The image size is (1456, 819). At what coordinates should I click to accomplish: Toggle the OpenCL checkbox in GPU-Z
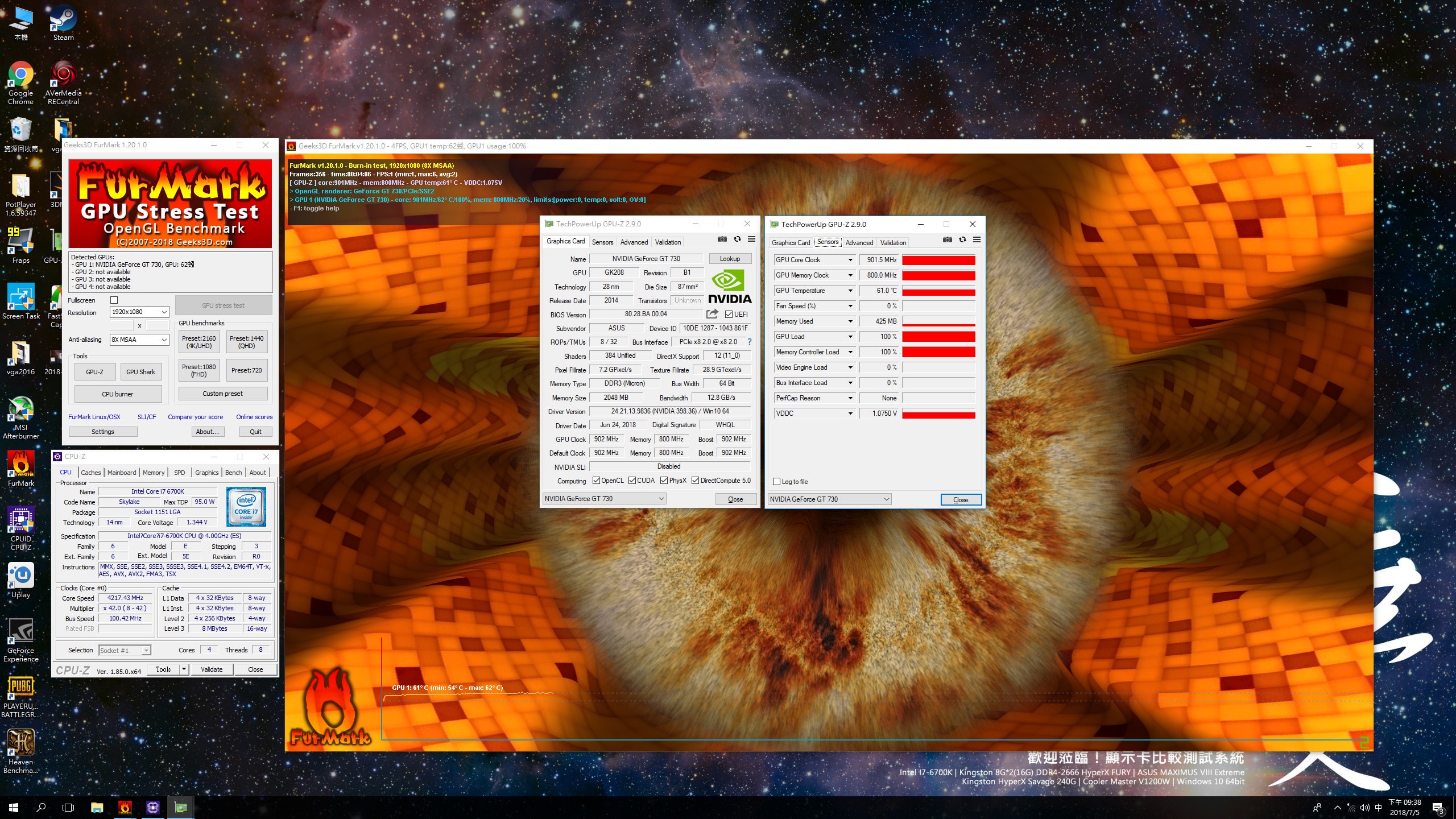(596, 481)
